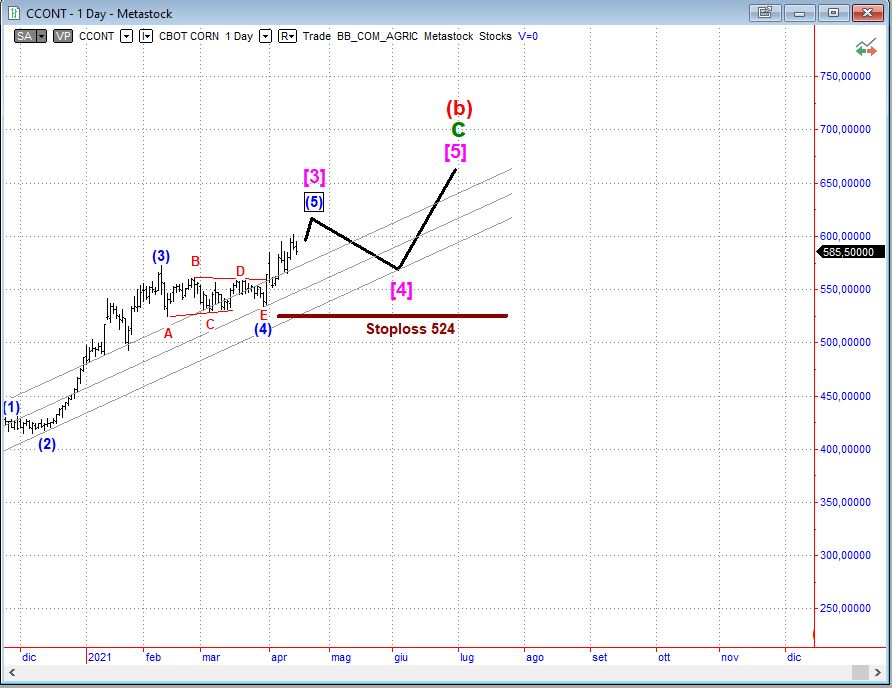Close the CCONT chart window
The height and width of the screenshot is (688, 892).
tap(867, 13)
